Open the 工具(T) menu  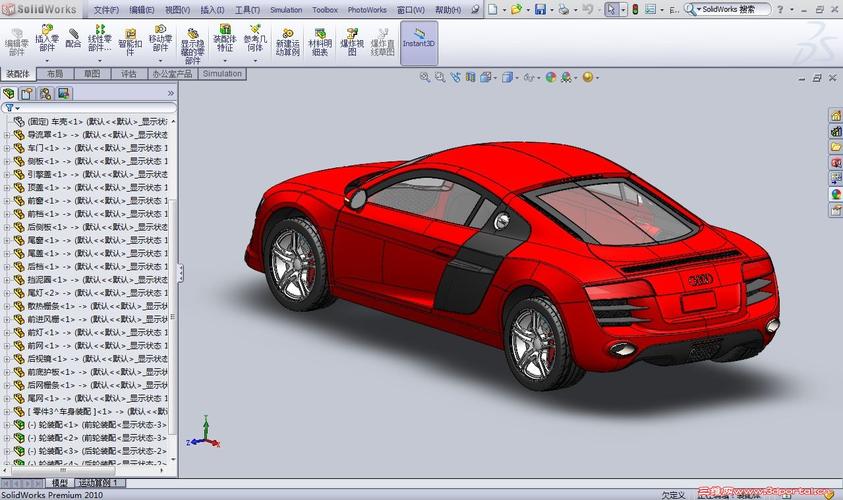coord(247,9)
